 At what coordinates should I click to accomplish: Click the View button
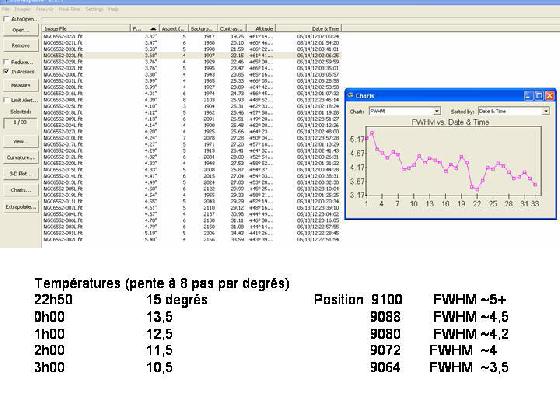click(21, 141)
